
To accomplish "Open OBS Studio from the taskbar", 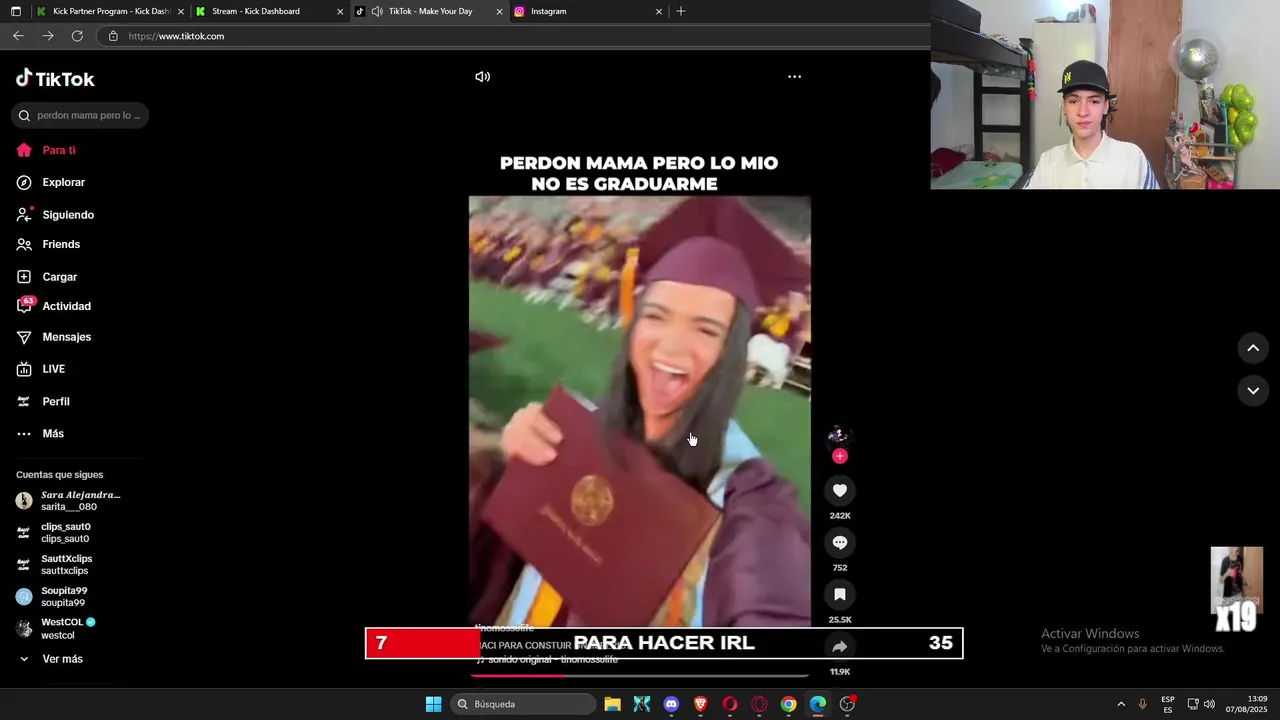I will 847,704.
